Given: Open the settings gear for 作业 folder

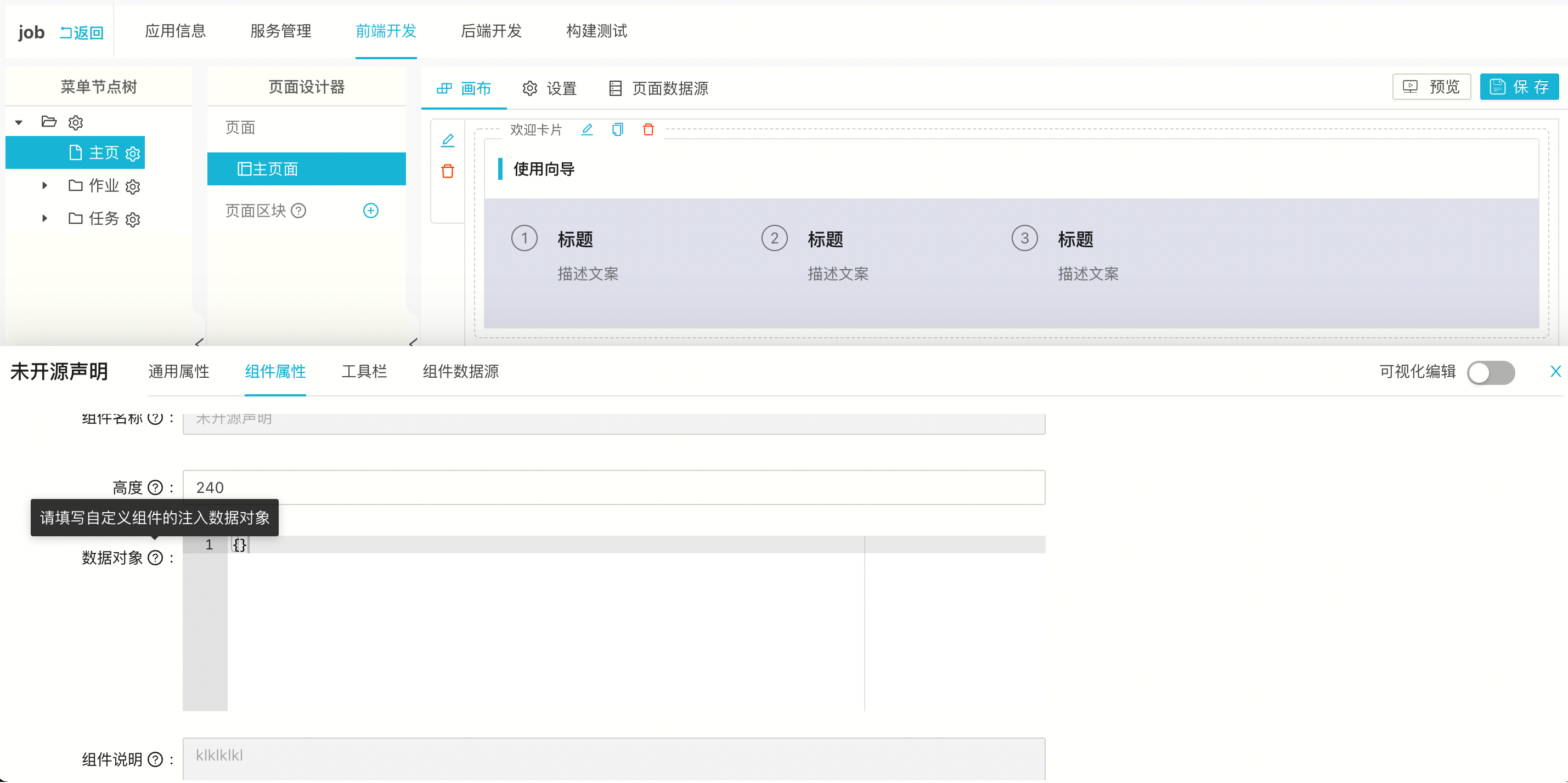Looking at the screenshot, I should pos(133,186).
